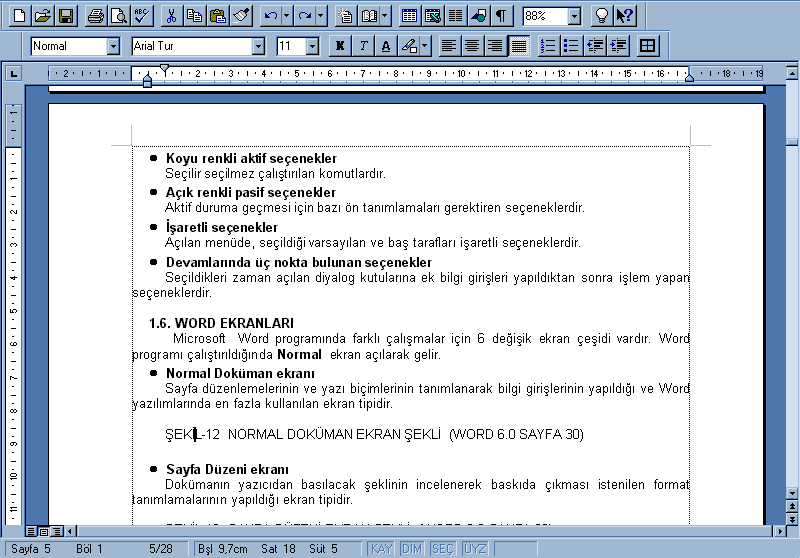Open the Redo history dropdown arrow

point(320,16)
